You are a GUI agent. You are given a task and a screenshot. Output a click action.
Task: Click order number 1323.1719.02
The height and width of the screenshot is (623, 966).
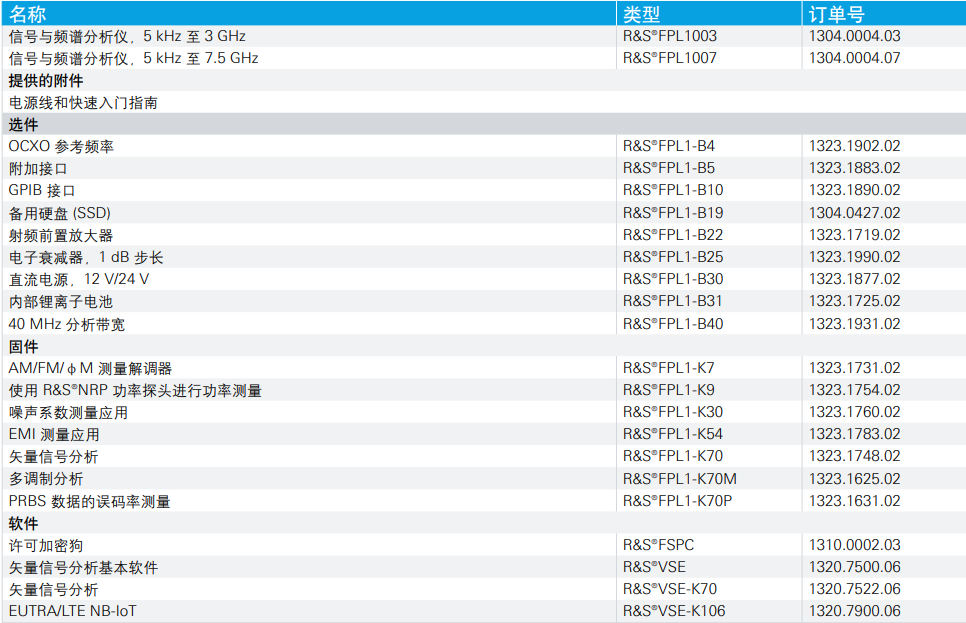coord(854,236)
